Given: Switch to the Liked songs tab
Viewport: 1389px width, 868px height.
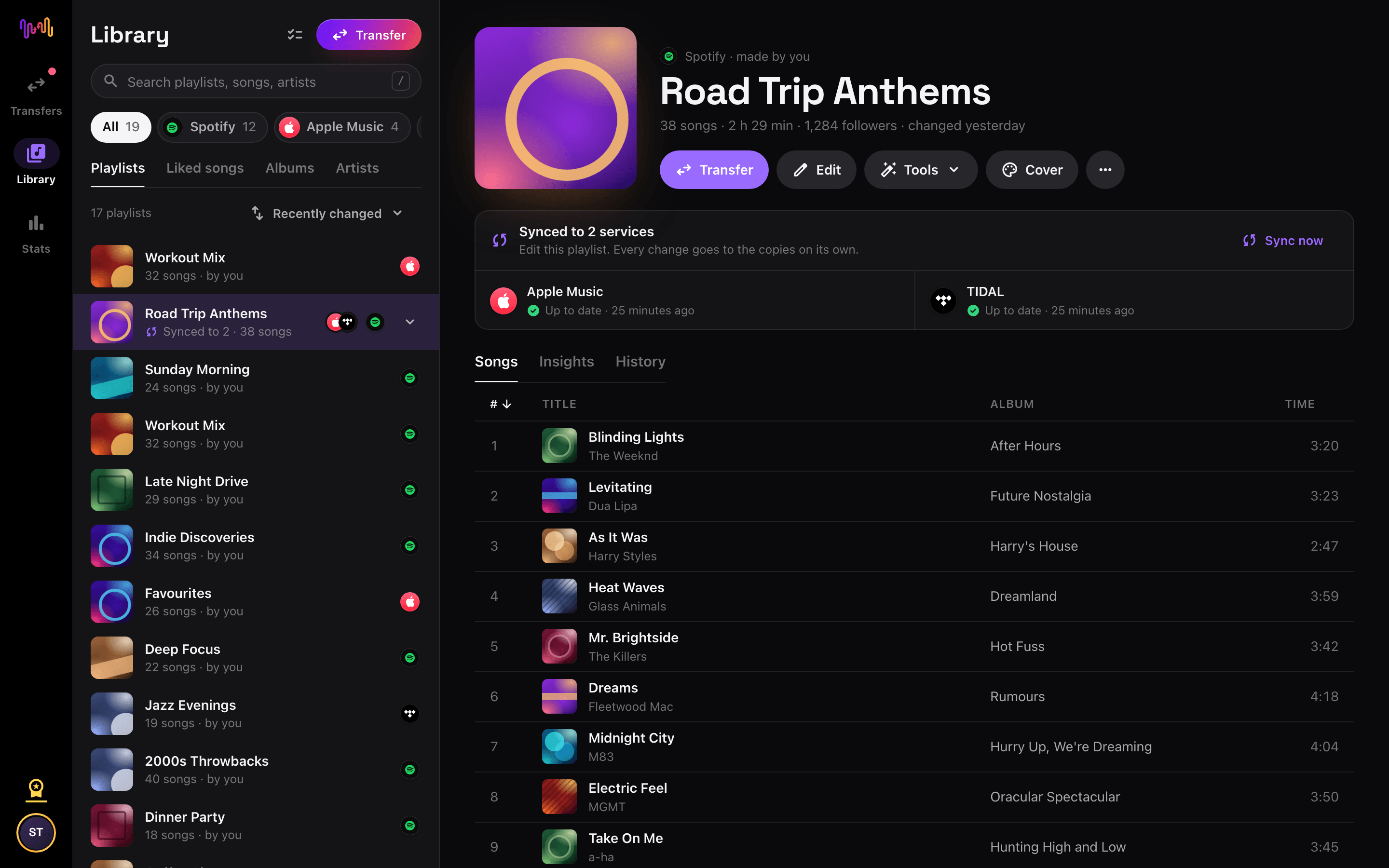Looking at the screenshot, I should 205,168.
